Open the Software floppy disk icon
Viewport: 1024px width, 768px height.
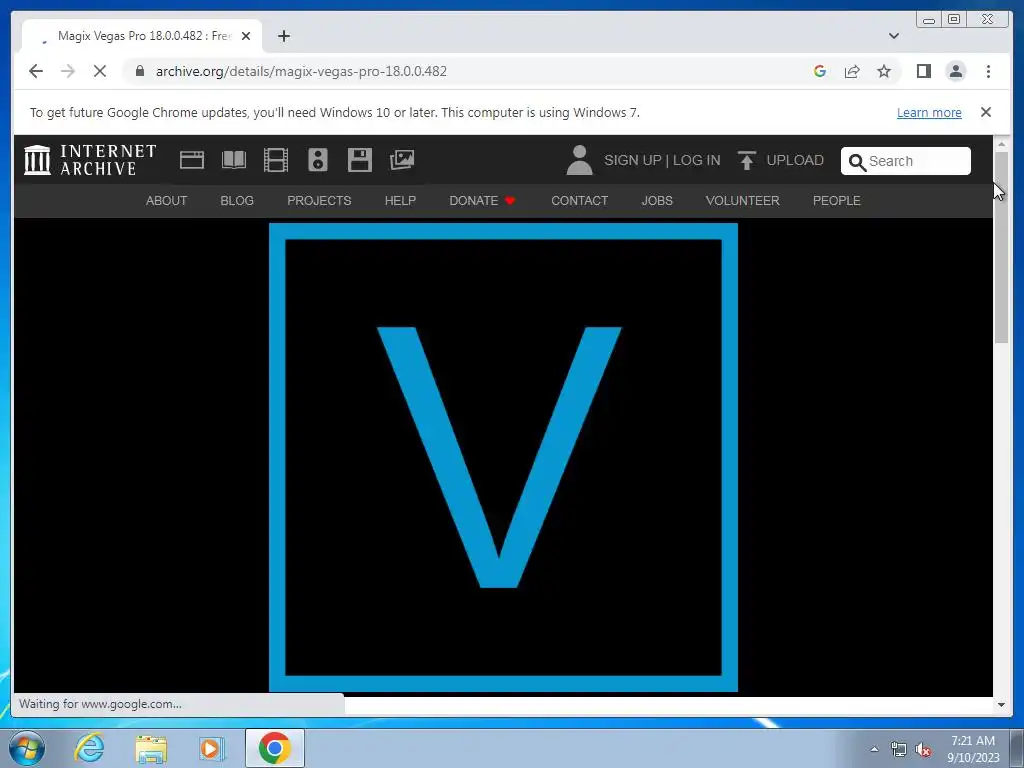(359, 160)
